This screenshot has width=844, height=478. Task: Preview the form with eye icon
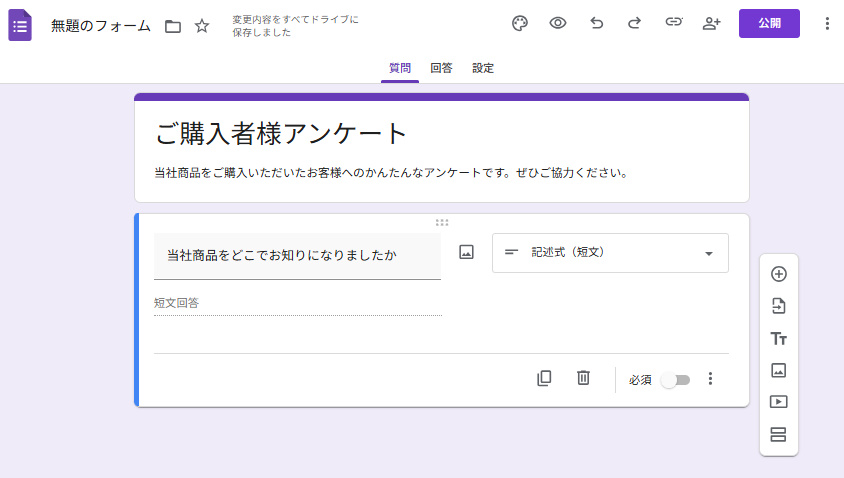[558, 24]
